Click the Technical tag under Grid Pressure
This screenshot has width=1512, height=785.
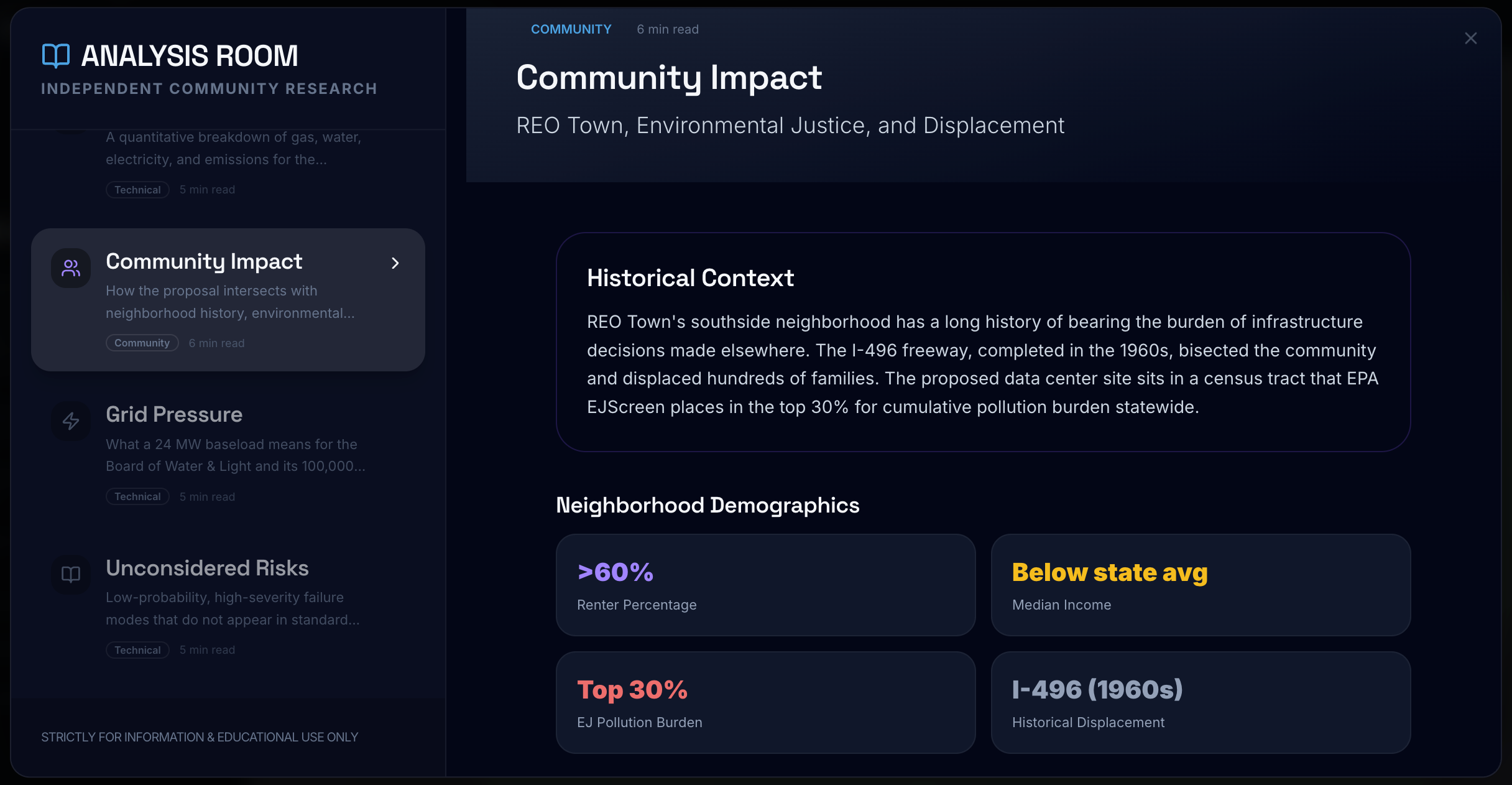coord(137,496)
